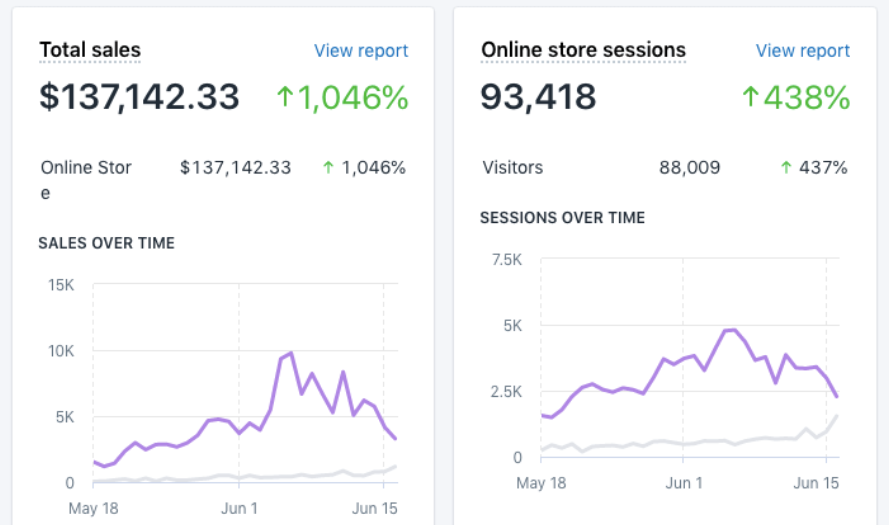The height and width of the screenshot is (525, 889).
Task: Click the 88,009 visitors count
Action: 689,168
